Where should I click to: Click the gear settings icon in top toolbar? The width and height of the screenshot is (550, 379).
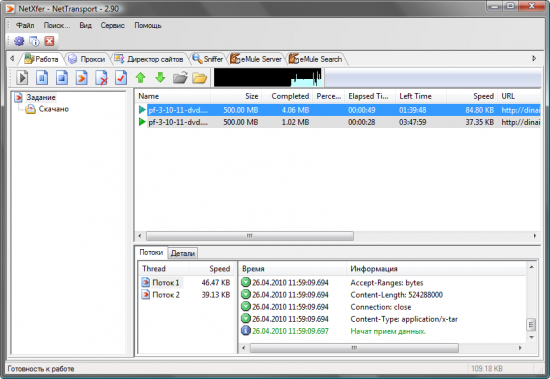click(x=19, y=41)
